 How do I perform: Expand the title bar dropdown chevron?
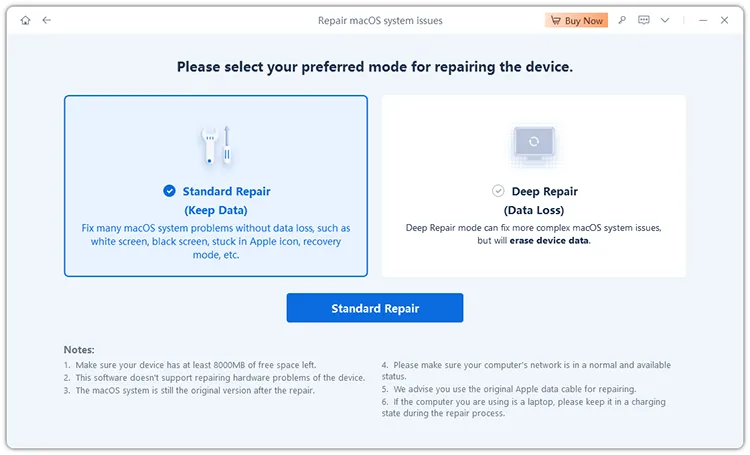click(x=665, y=20)
